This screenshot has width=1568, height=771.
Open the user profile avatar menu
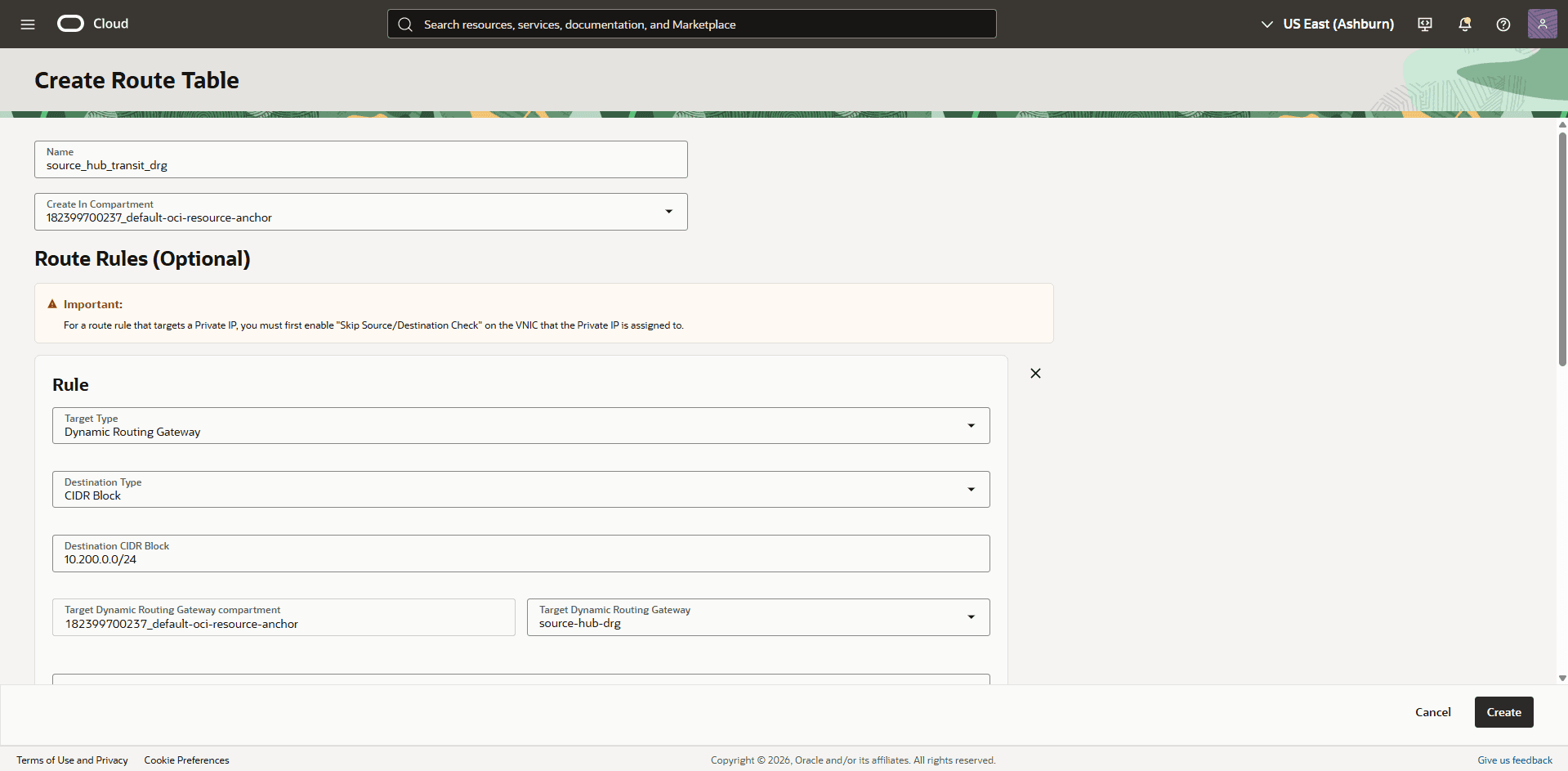point(1543,24)
